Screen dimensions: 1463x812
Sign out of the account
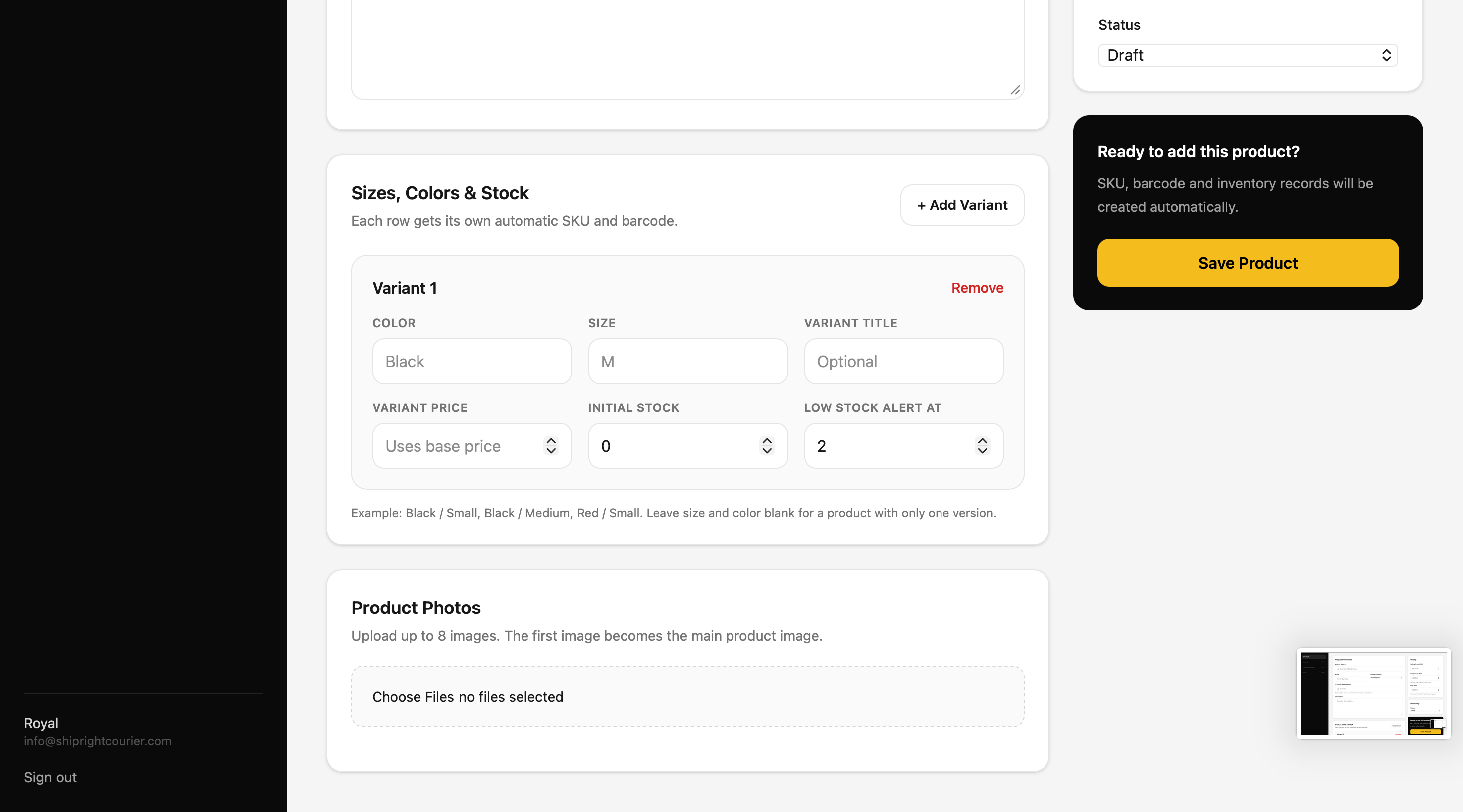point(50,777)
